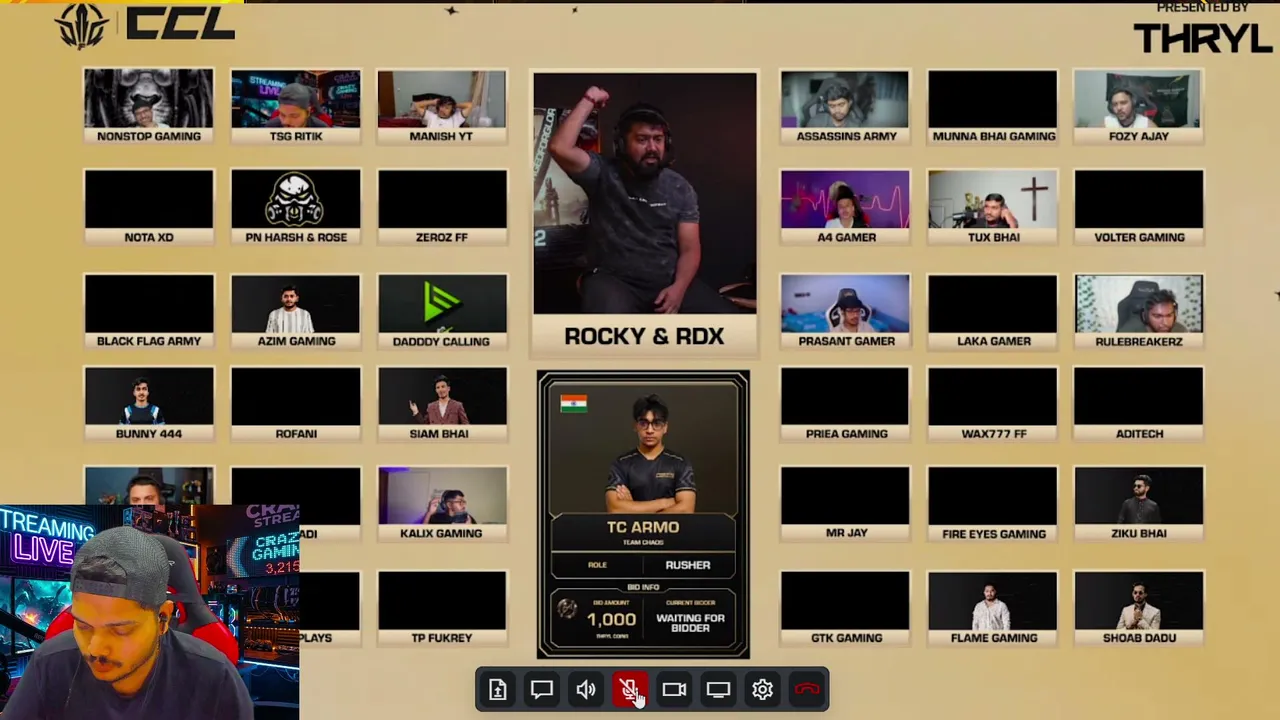
Task: Click the CCL logo
Action: (146, 24)
